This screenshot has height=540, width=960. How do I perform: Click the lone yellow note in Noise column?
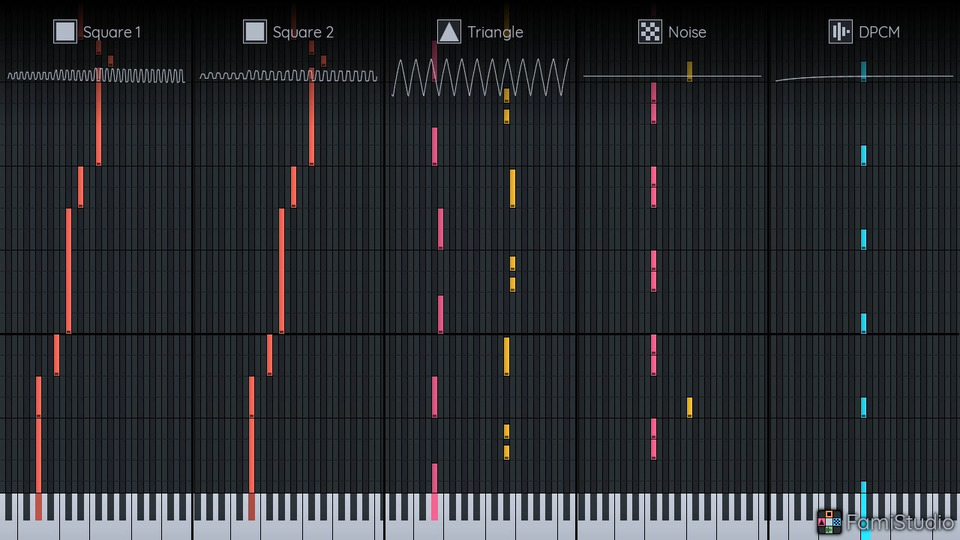click(689, 408)
